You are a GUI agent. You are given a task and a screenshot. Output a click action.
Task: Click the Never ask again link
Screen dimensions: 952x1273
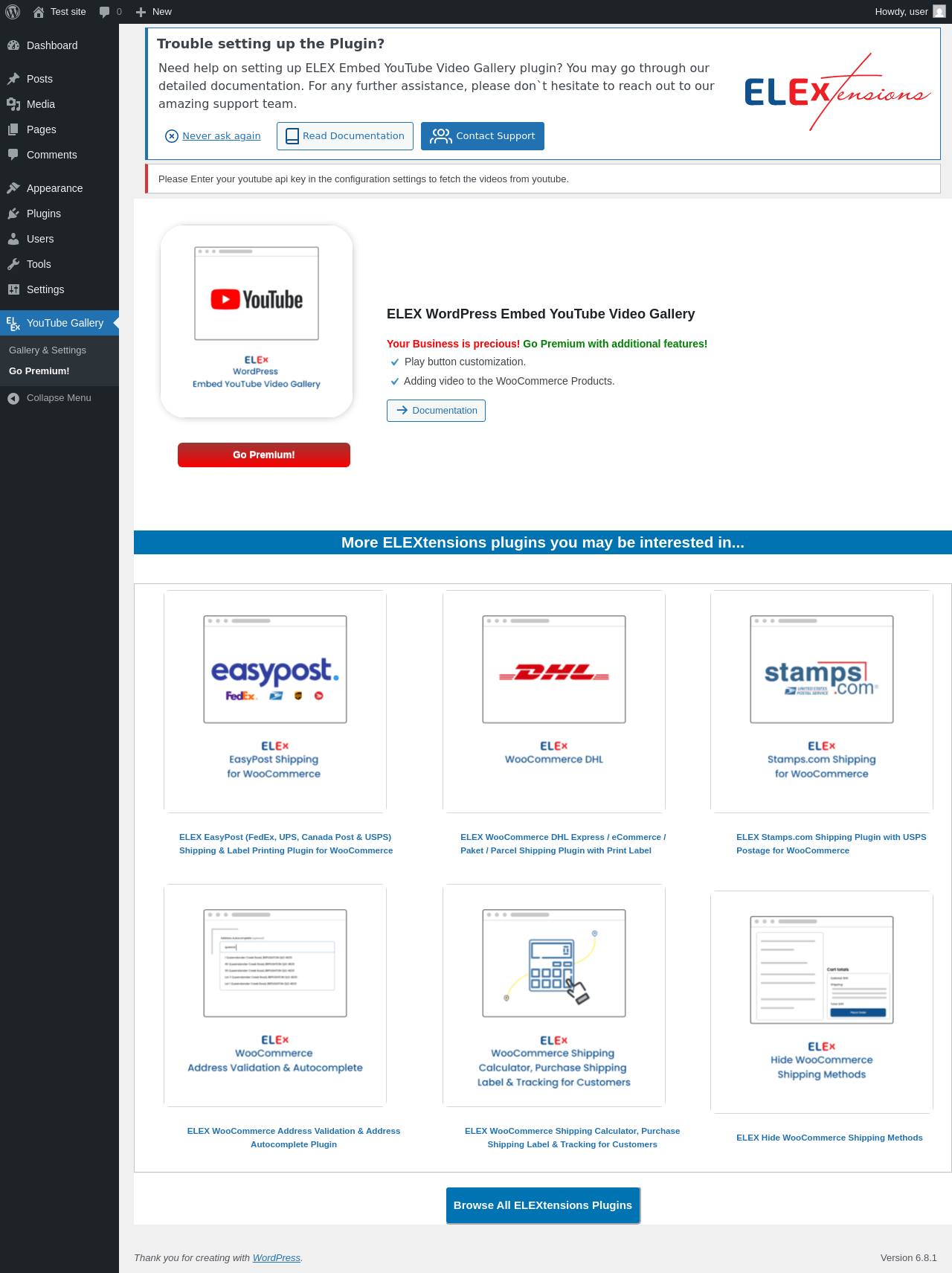point(222,136)
